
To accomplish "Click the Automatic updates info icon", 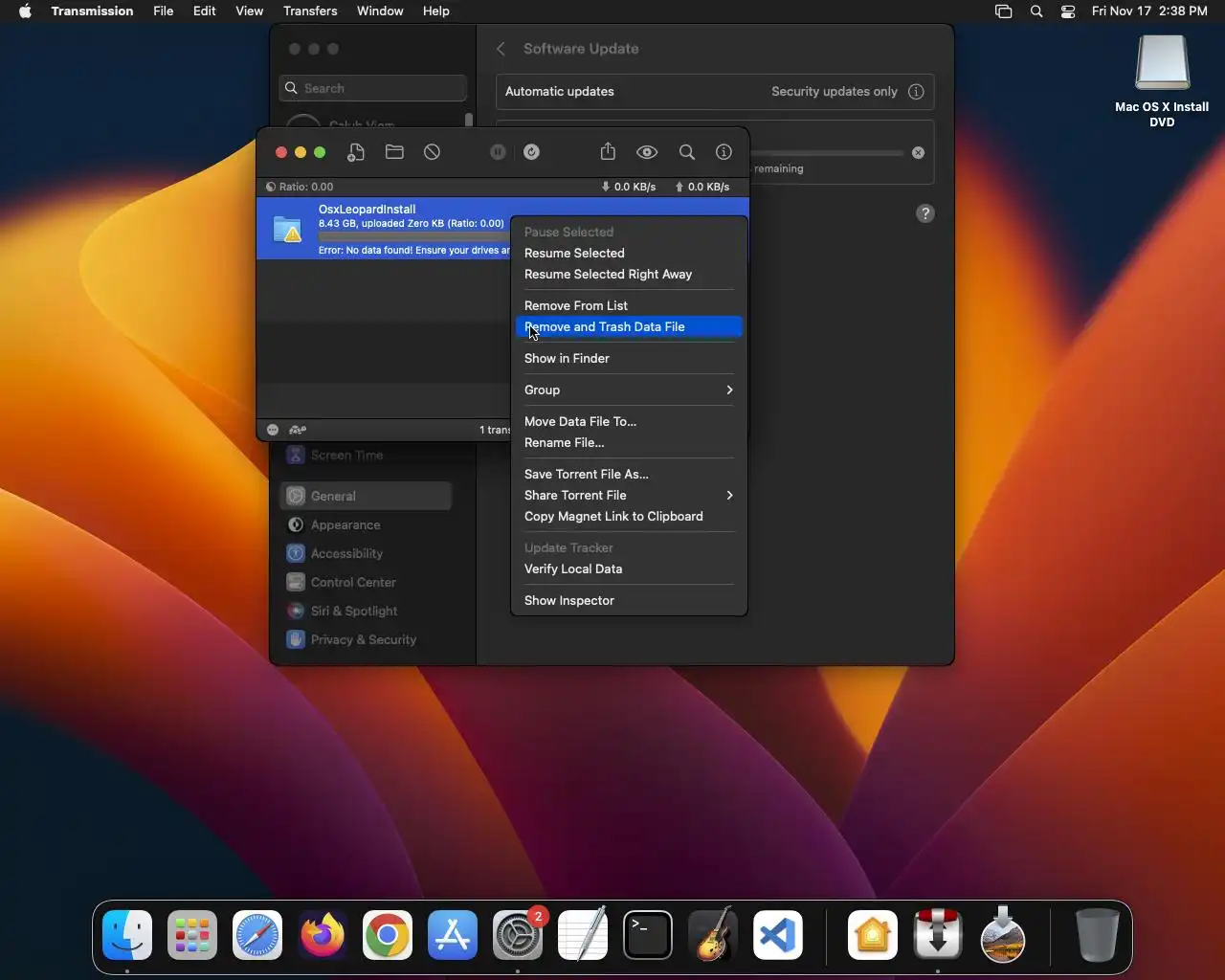I will 917,92.
